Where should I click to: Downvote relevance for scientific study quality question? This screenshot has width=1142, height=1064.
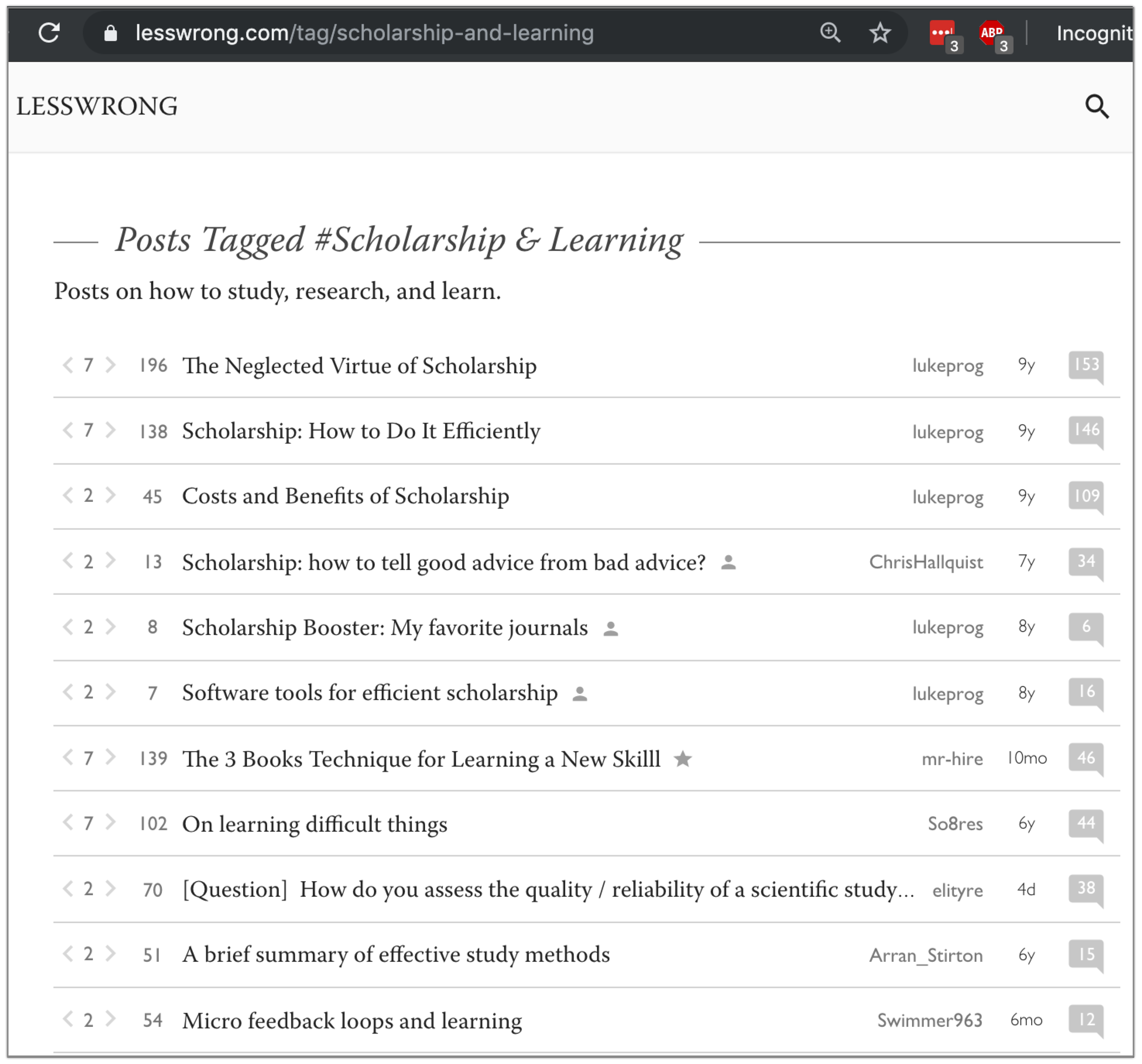point(68,889)
